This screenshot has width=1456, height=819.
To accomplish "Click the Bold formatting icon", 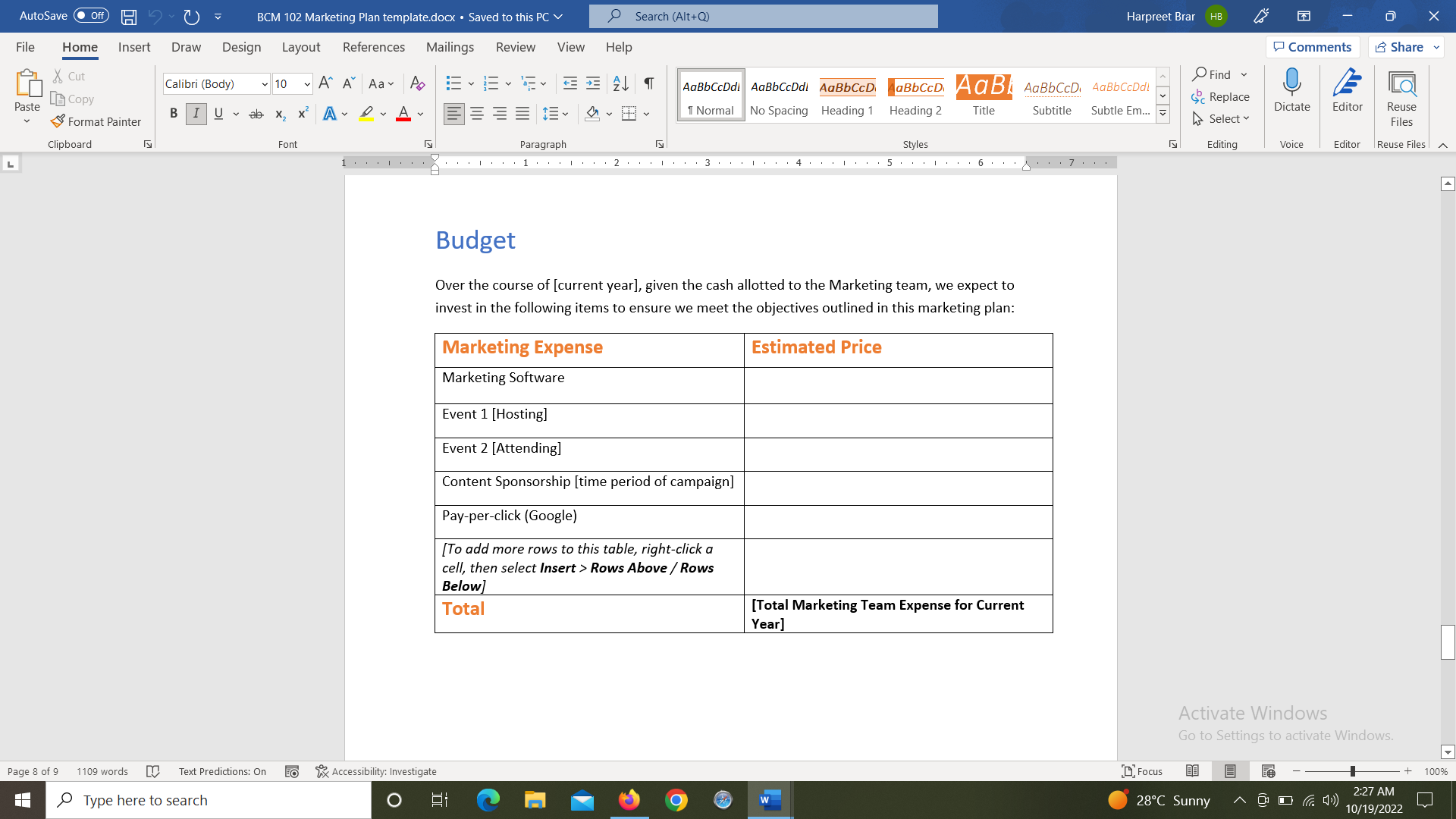I will 172,113.
